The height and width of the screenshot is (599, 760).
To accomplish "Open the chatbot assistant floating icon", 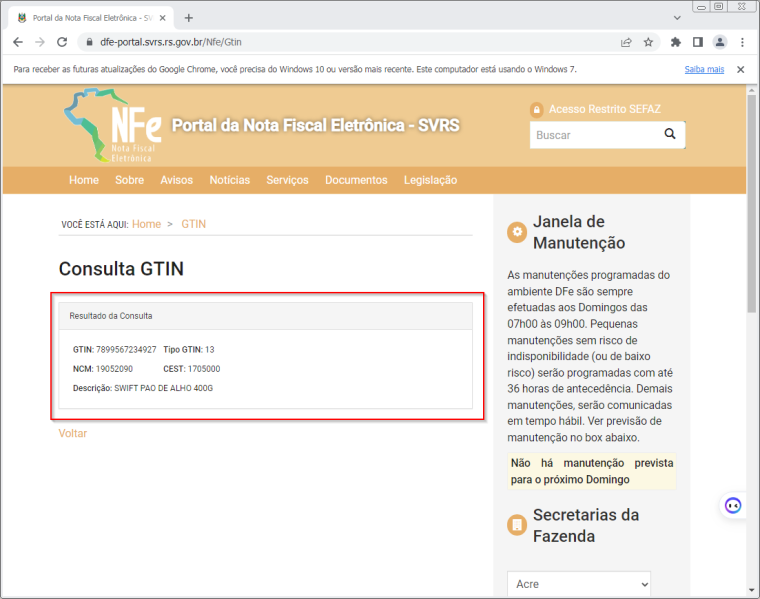I will (732, 505).
